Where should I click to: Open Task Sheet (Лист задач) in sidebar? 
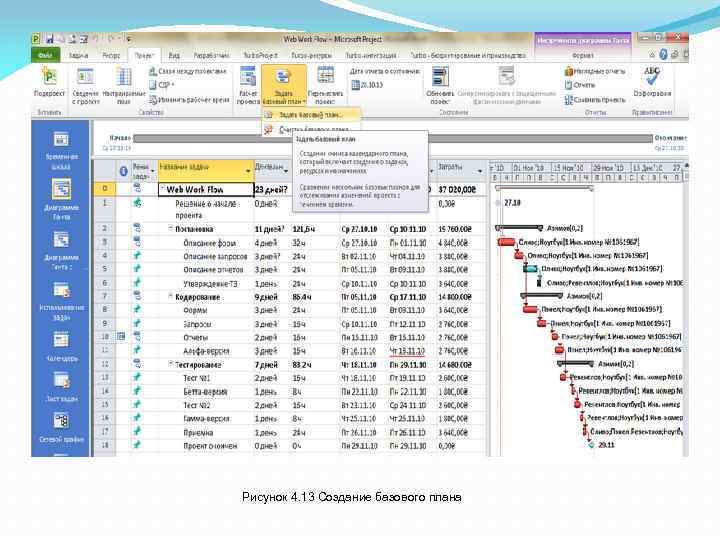point(61,387)
